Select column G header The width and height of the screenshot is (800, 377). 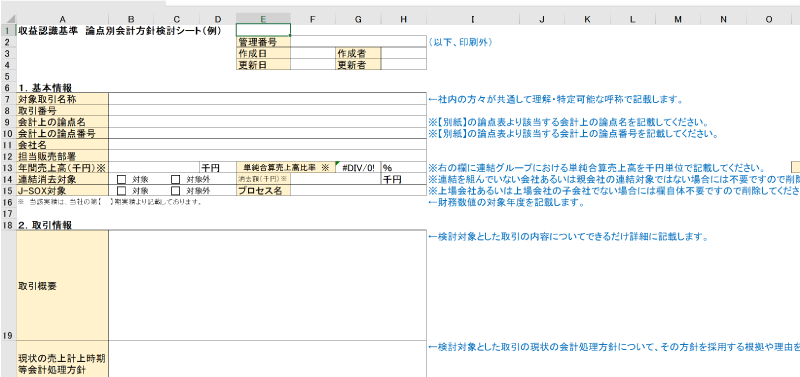[358, 19]
